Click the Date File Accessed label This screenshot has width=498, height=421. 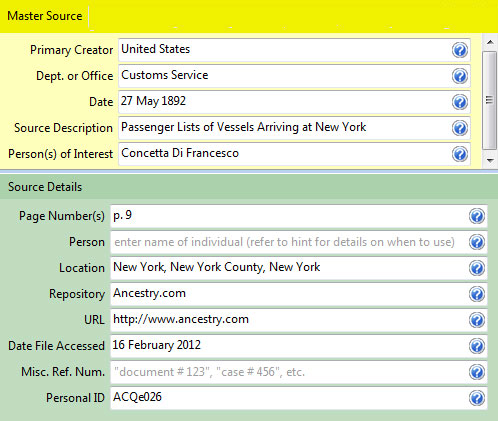pyautogui.click(x=56, y=346)
